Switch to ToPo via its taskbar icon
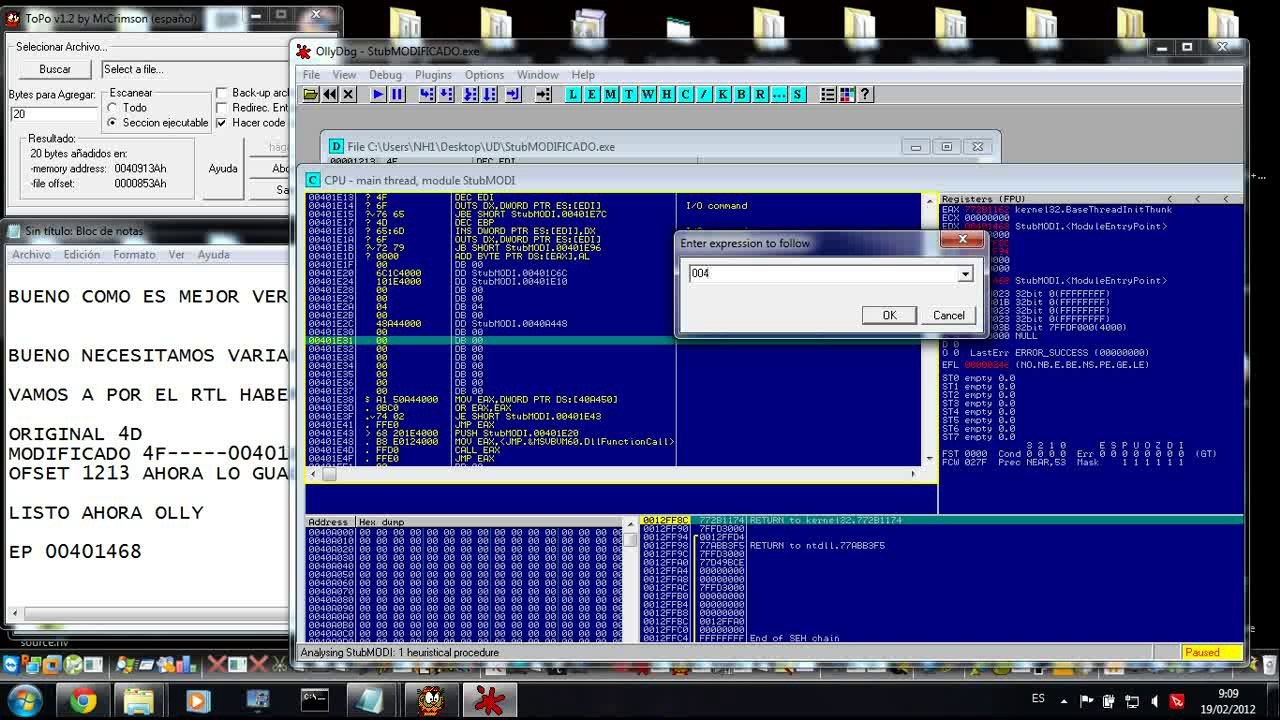 (x=431, y=700)
